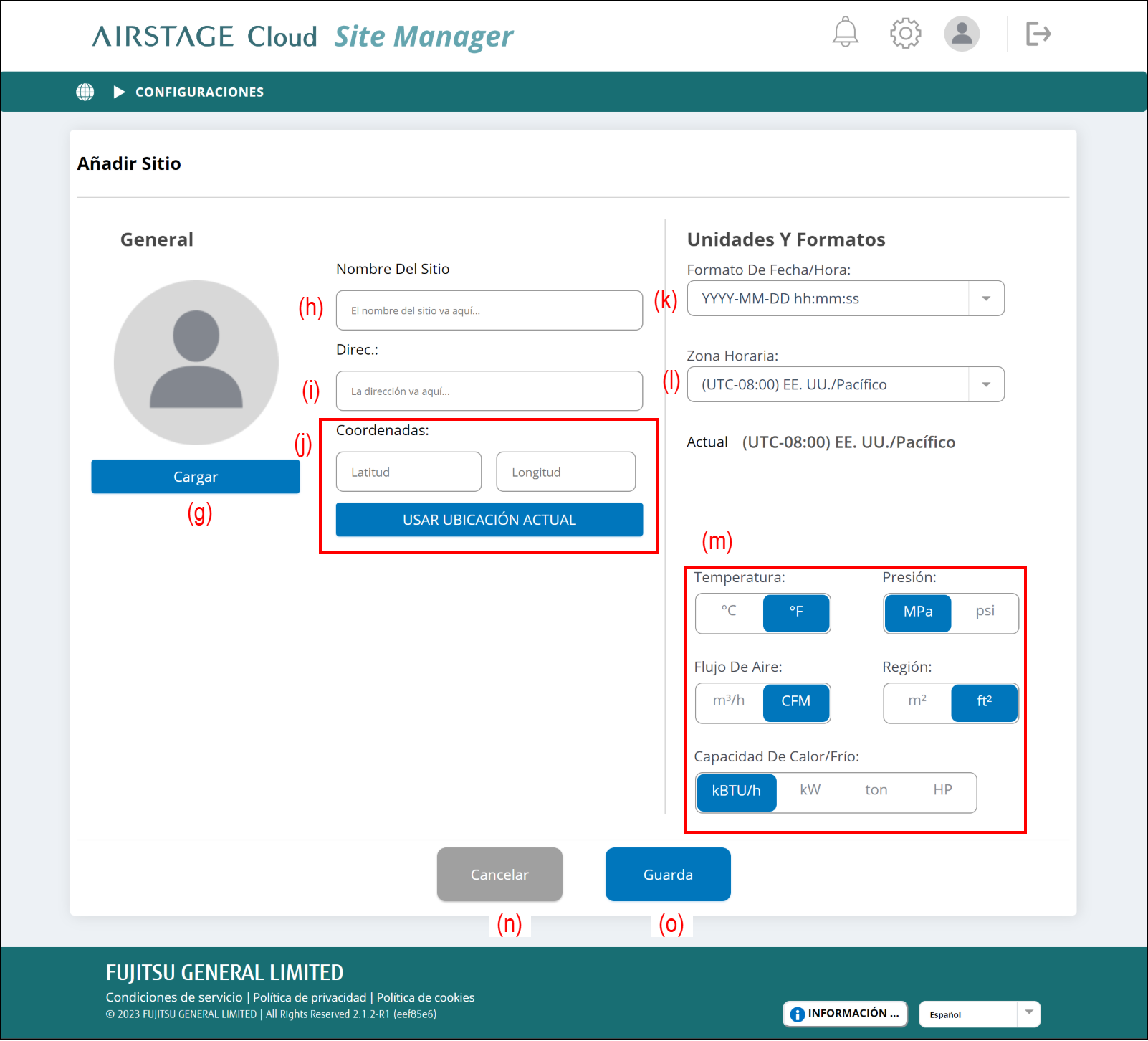The image size is (1148, 1041).
Task: Click the site profile image placeholder
Action: 196,362
